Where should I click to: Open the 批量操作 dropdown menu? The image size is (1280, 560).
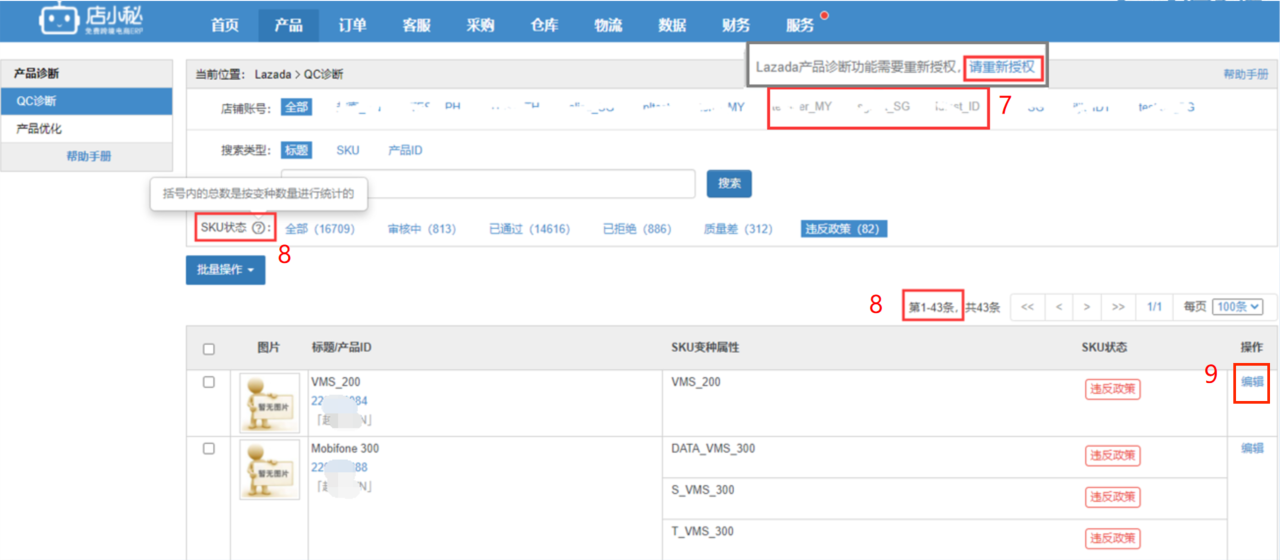click(x=225, y=270)
